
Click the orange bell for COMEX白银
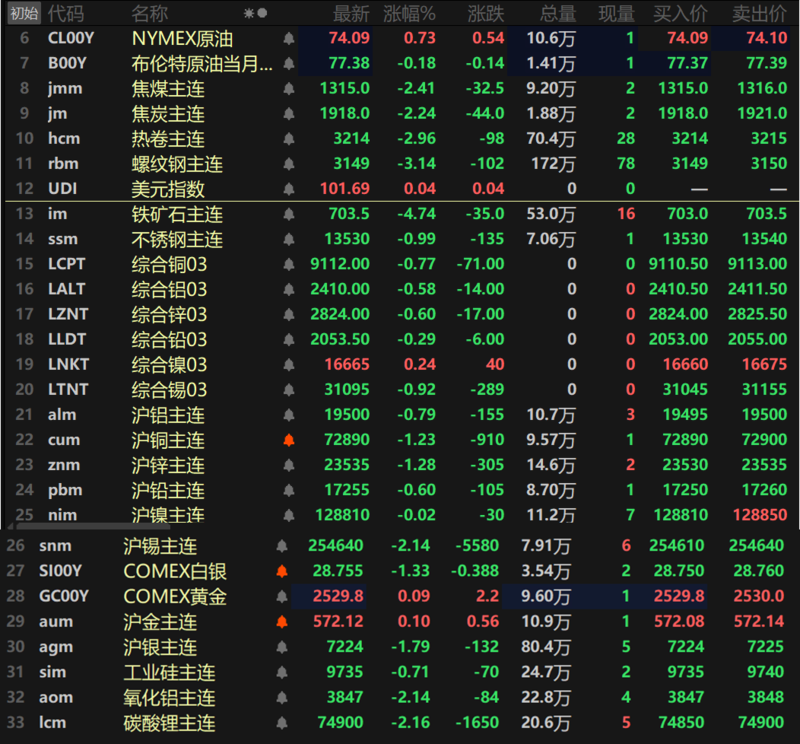click(282, 572)
